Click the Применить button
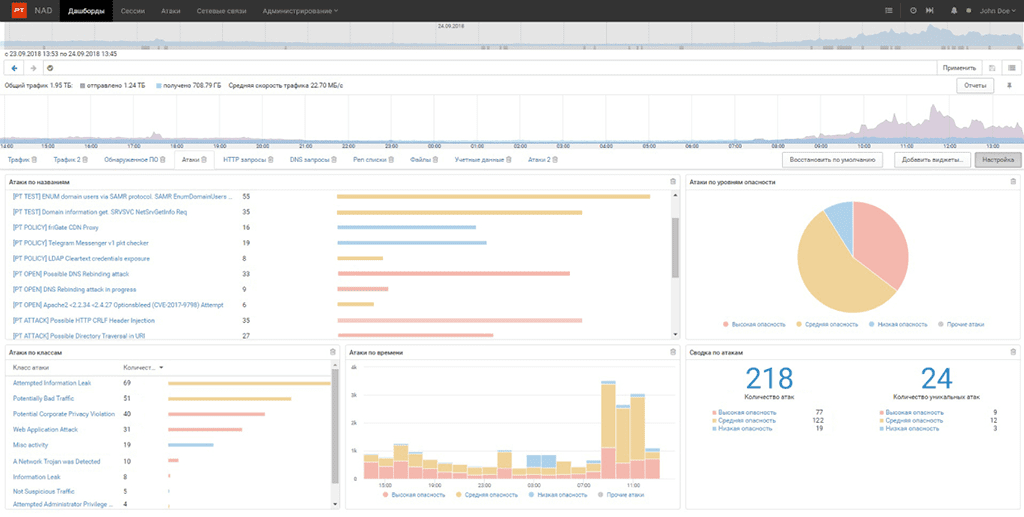This screenshot has width=1024, height=517. coord(957,68)
